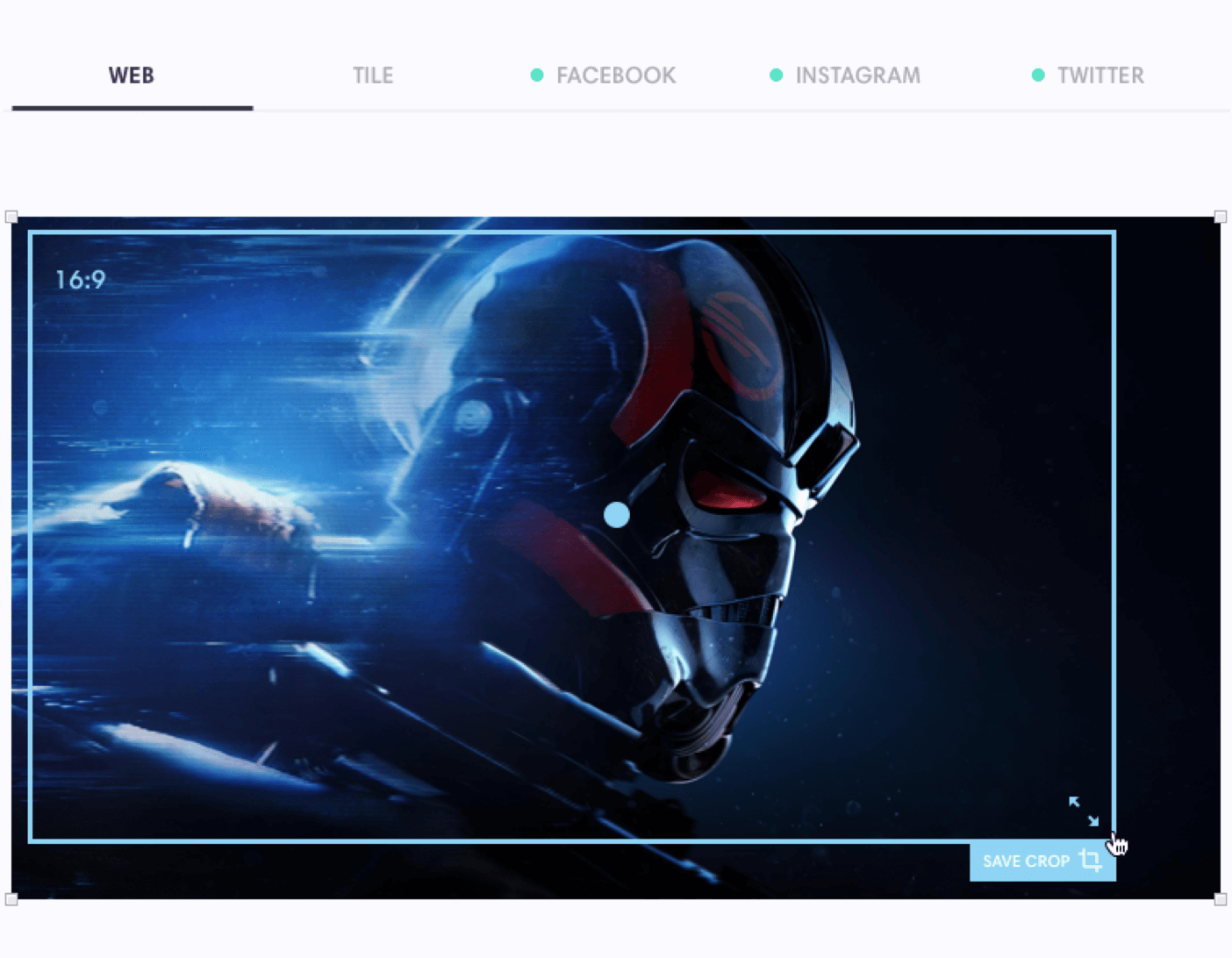Switch to the TWITTER tab
This screenshot has width=1232, height=958.
1101,75
